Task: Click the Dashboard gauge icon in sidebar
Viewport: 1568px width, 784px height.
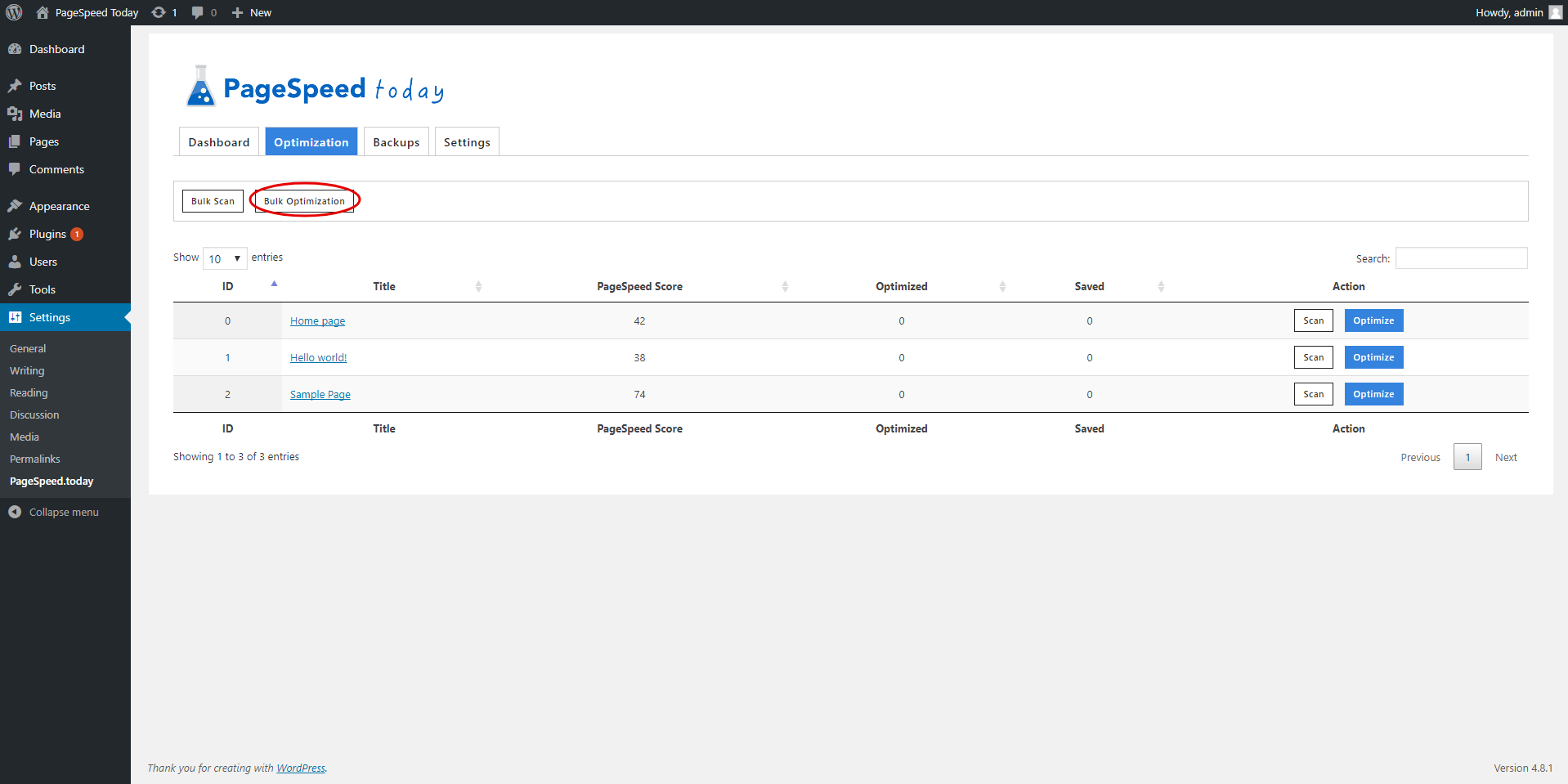Action: tap(15, 49)
